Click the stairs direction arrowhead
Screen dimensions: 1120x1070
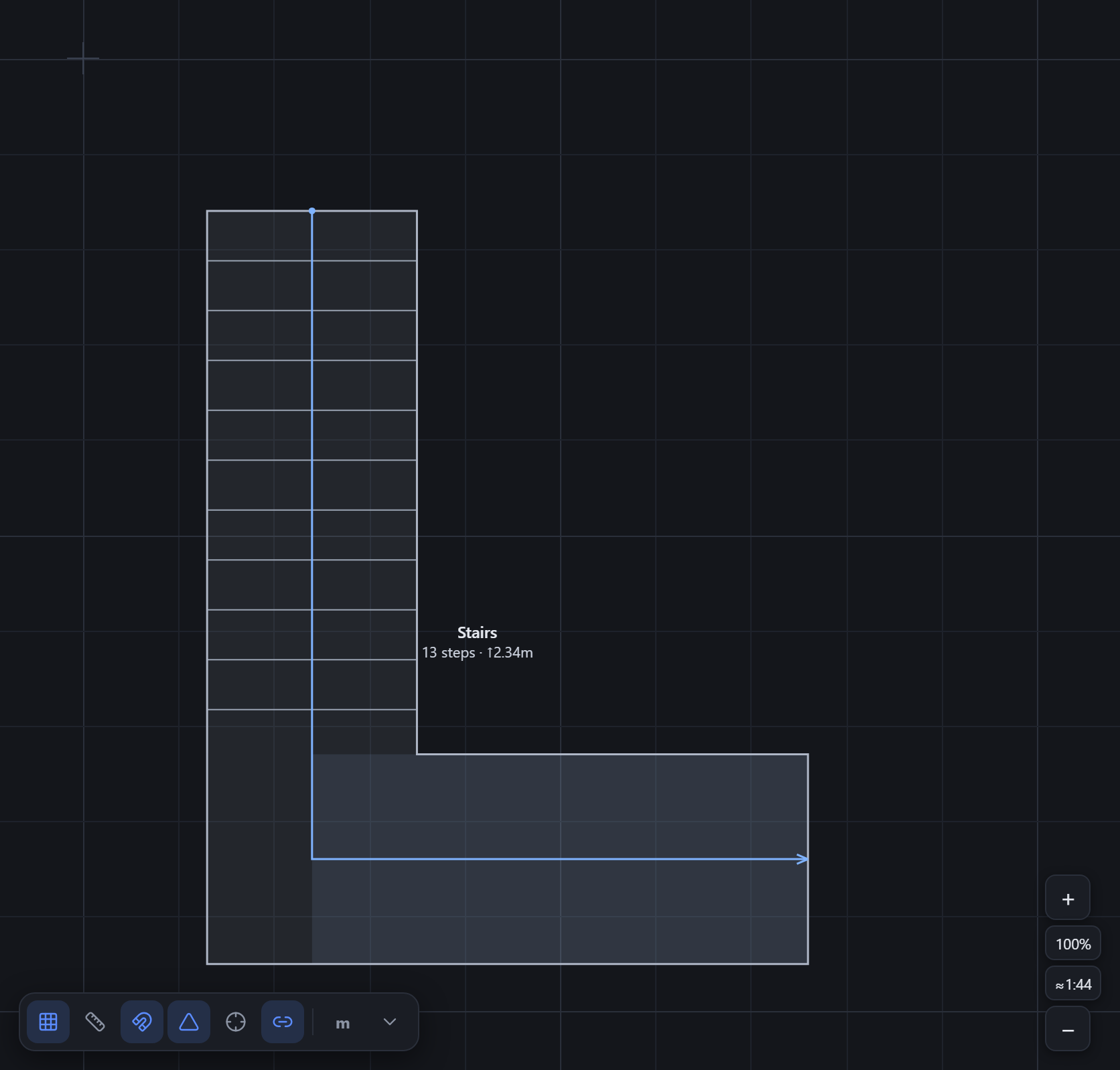[802, 859]
